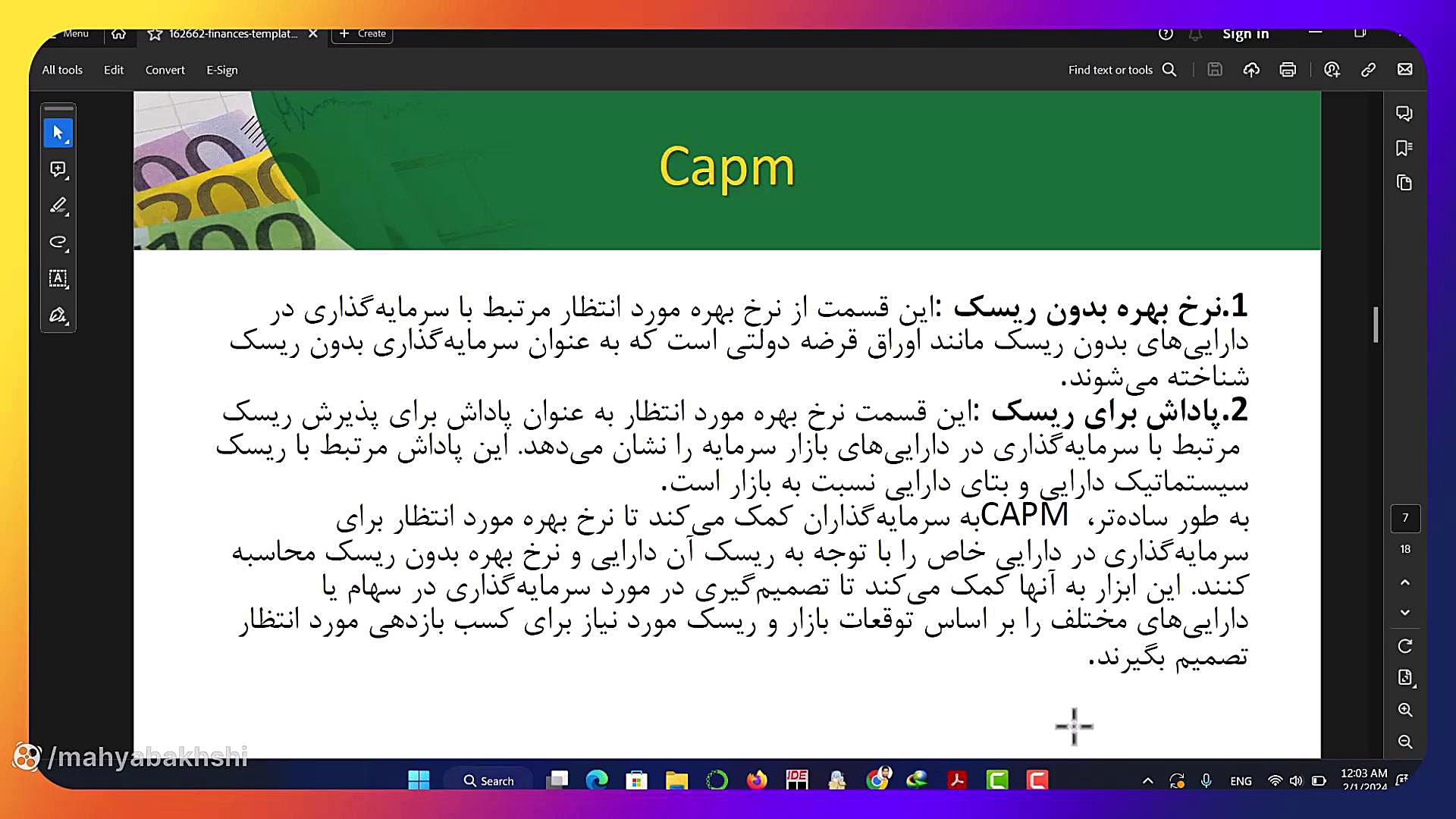
Task: Open the All tools menu
Action: pyautogui.click(x=62, y=70)
